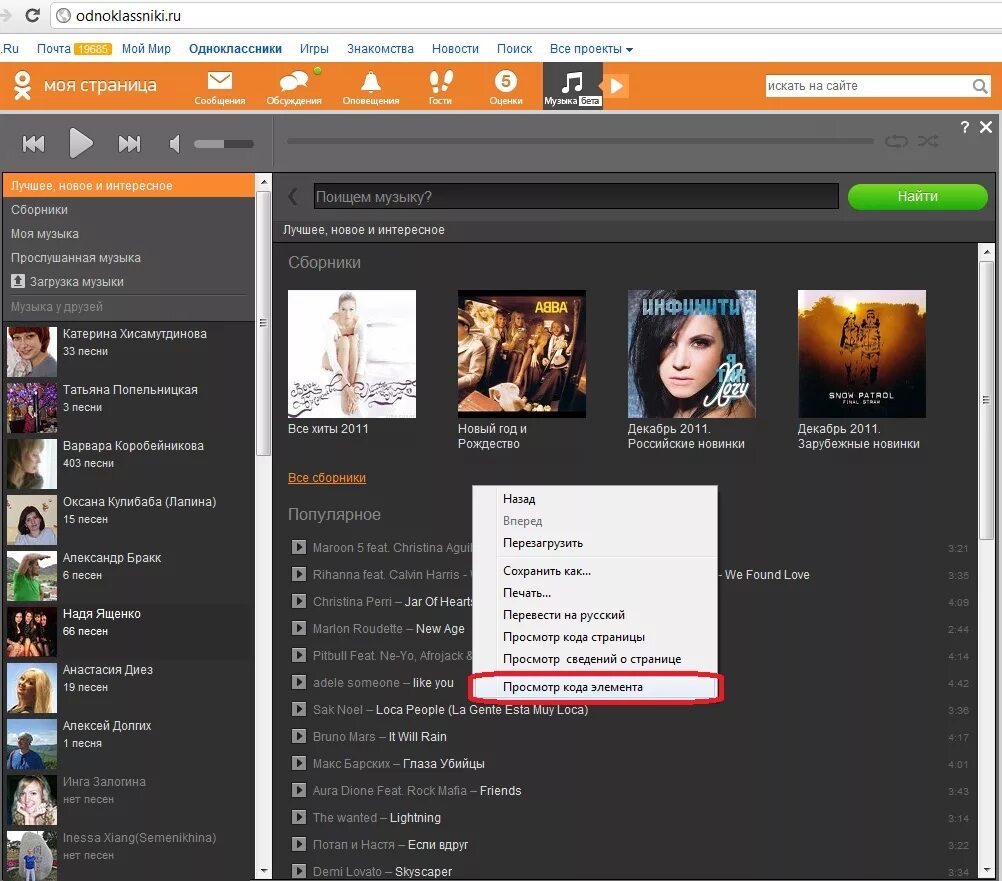1002x881 pixels.
Task: Open Оценки ratings icon
Action: point(505,88)
